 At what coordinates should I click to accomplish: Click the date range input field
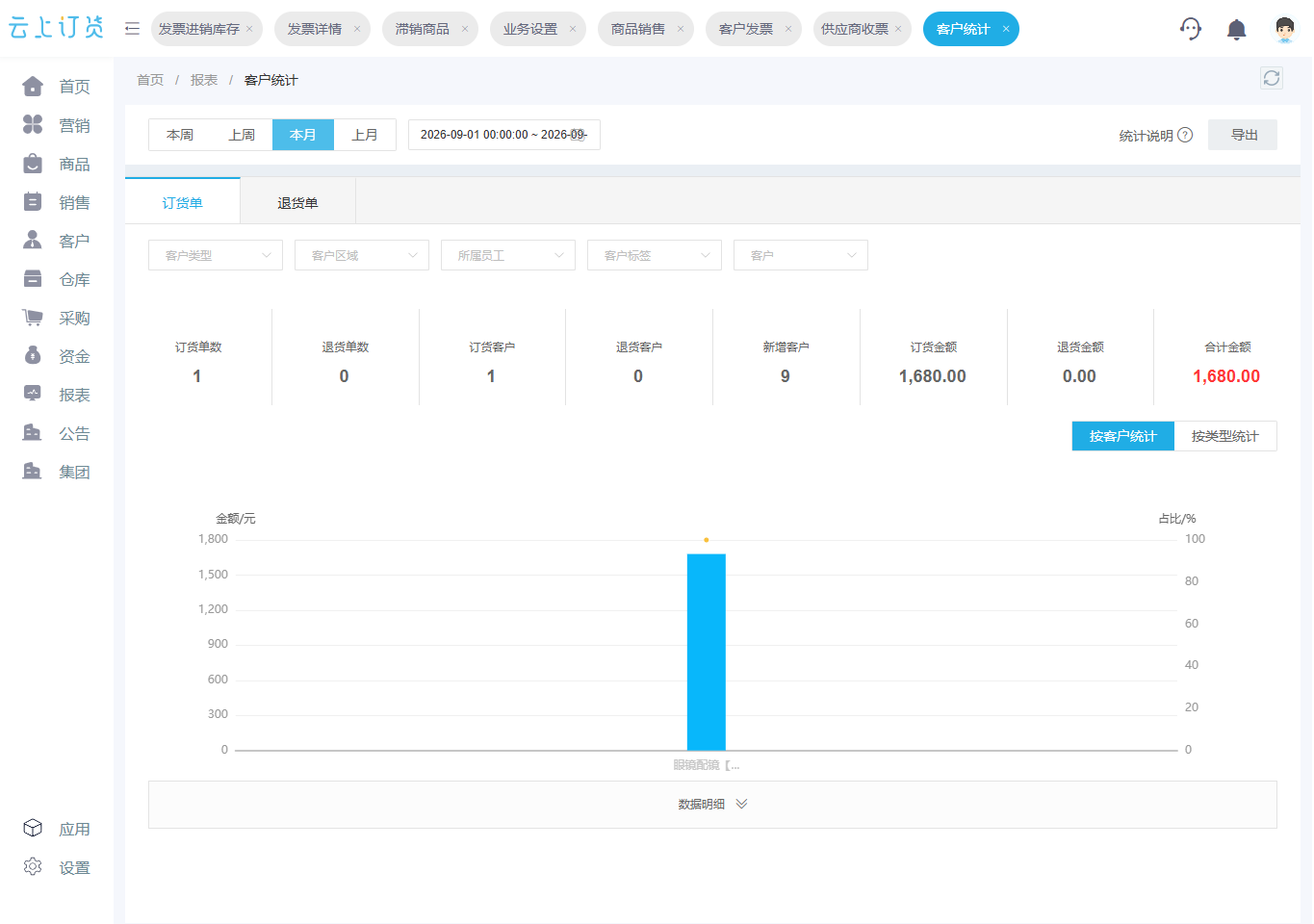point(504,135)
